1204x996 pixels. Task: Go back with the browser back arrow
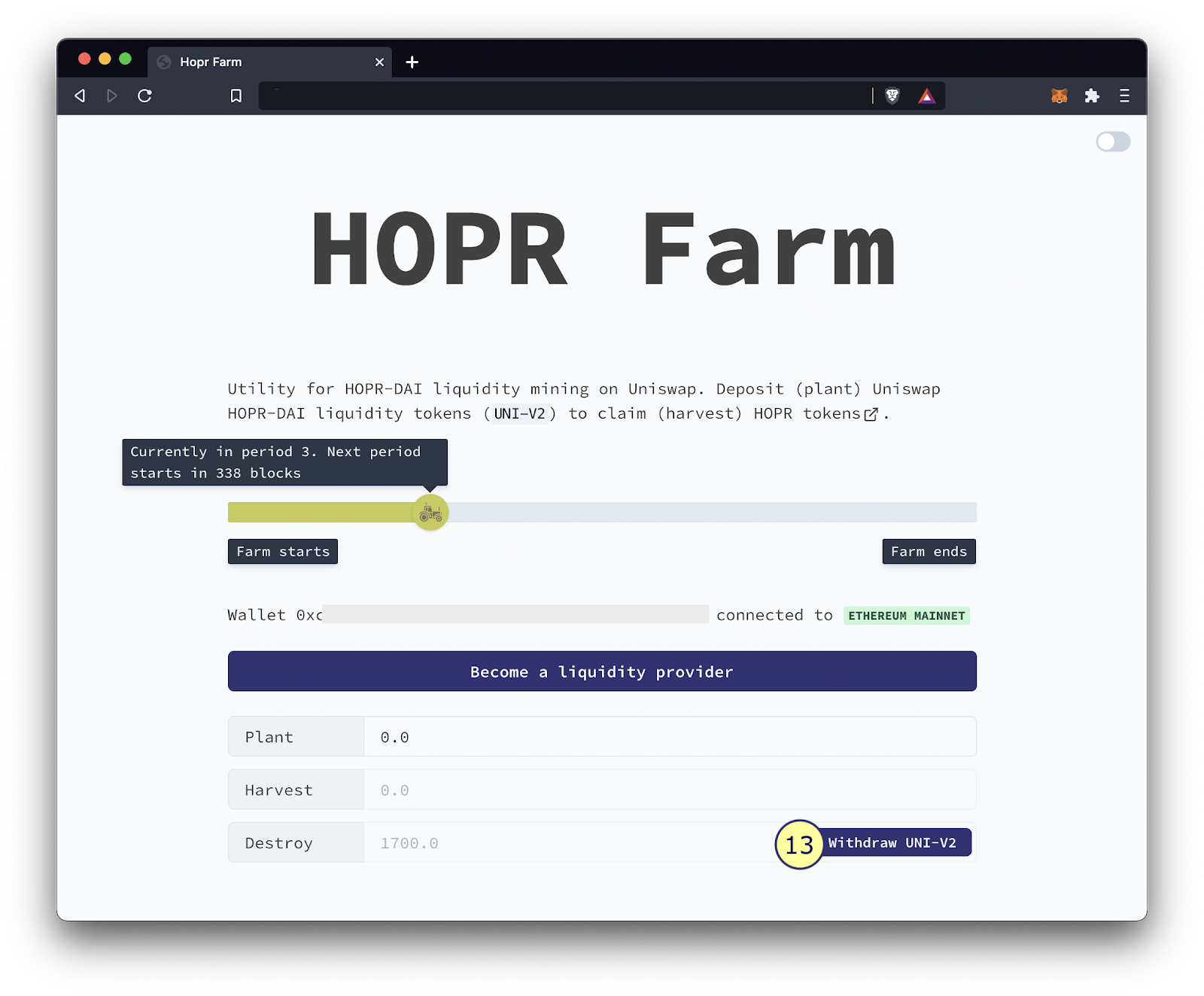pyautogui.click(x=80, y=96)
